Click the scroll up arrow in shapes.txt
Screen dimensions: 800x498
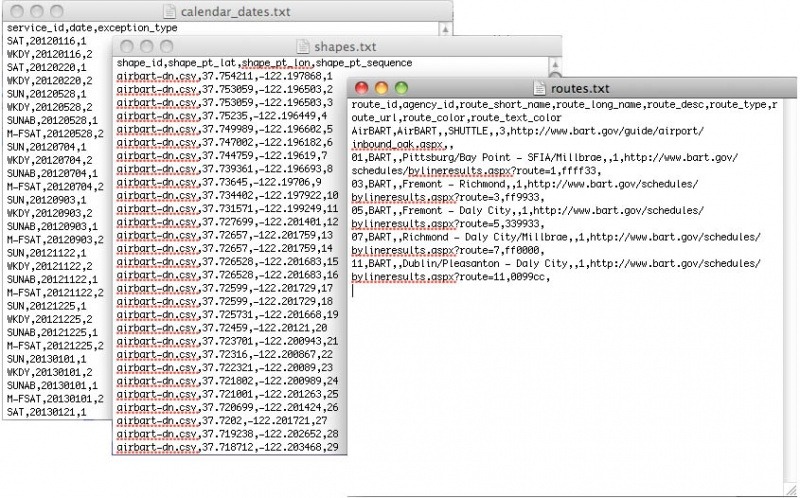555,65
